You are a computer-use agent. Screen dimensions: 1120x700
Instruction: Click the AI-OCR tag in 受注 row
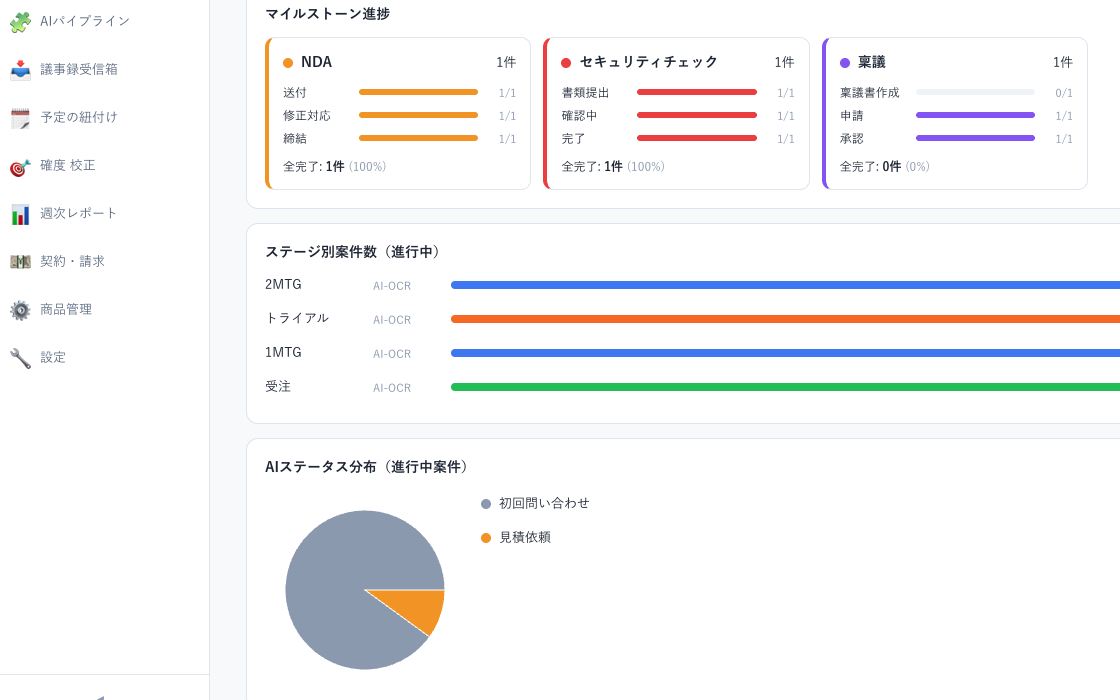coord(392,388)
